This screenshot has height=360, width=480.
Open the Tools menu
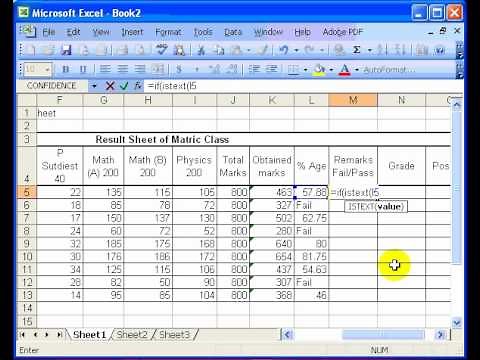click(203, 32)
